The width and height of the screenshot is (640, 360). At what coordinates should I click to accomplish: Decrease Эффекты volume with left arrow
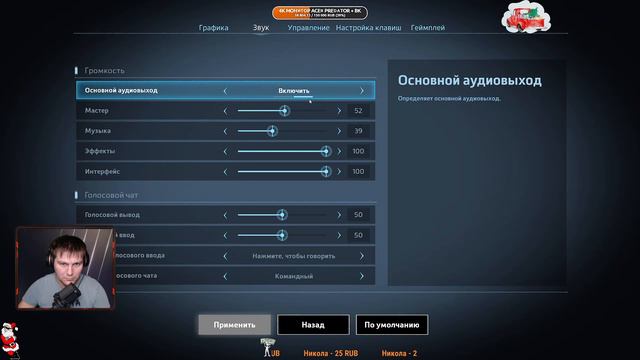225,151
